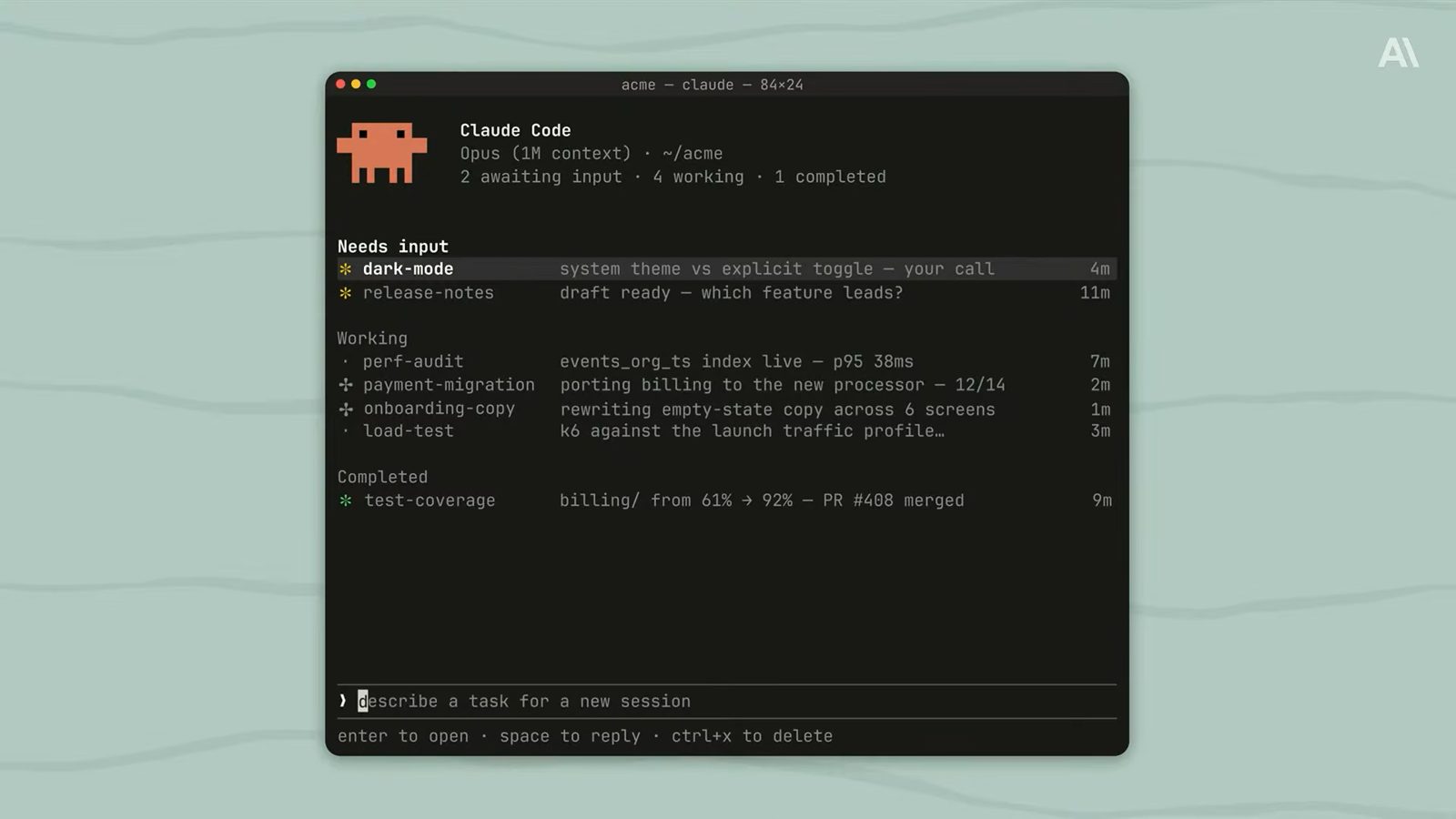Click the 9m timestamp on test-coverage row
Screen dimensions: 1456x819
1102,500
